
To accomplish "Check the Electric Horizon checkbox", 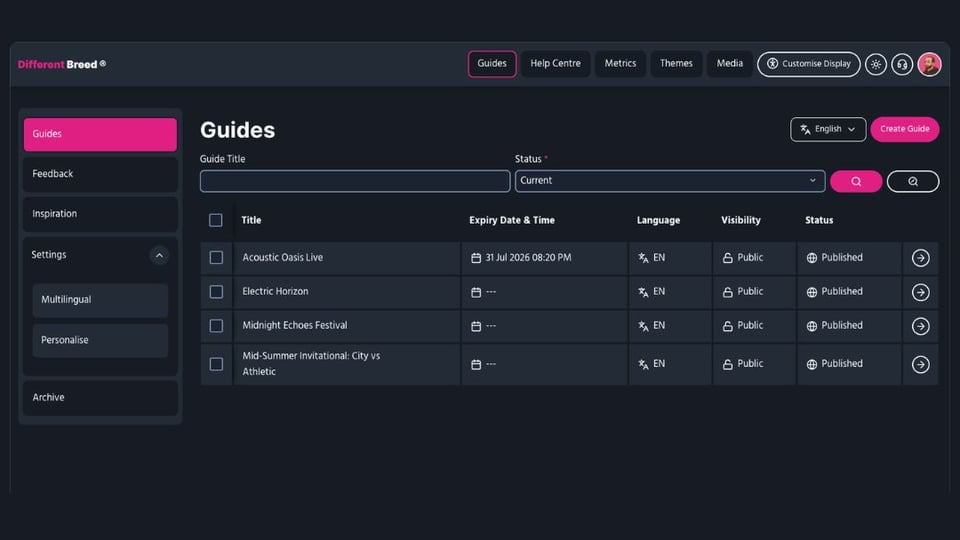I will click(x=216, y=292).
